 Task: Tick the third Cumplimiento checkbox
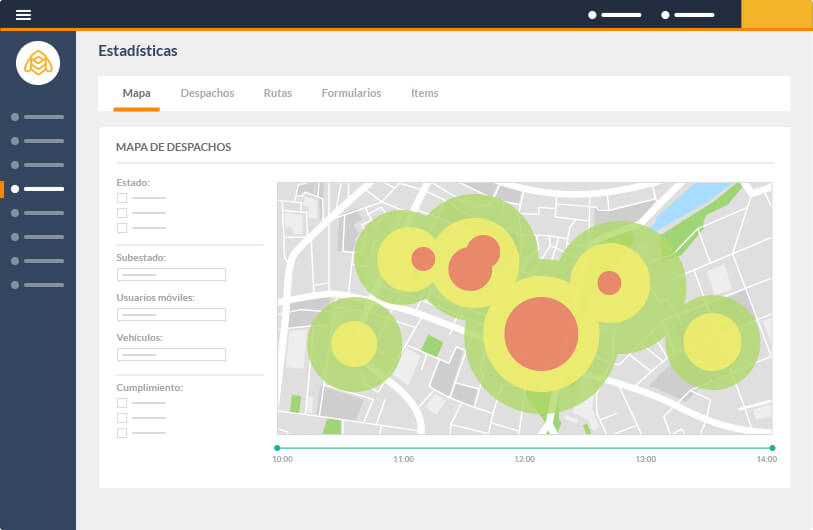pos(122,433)
